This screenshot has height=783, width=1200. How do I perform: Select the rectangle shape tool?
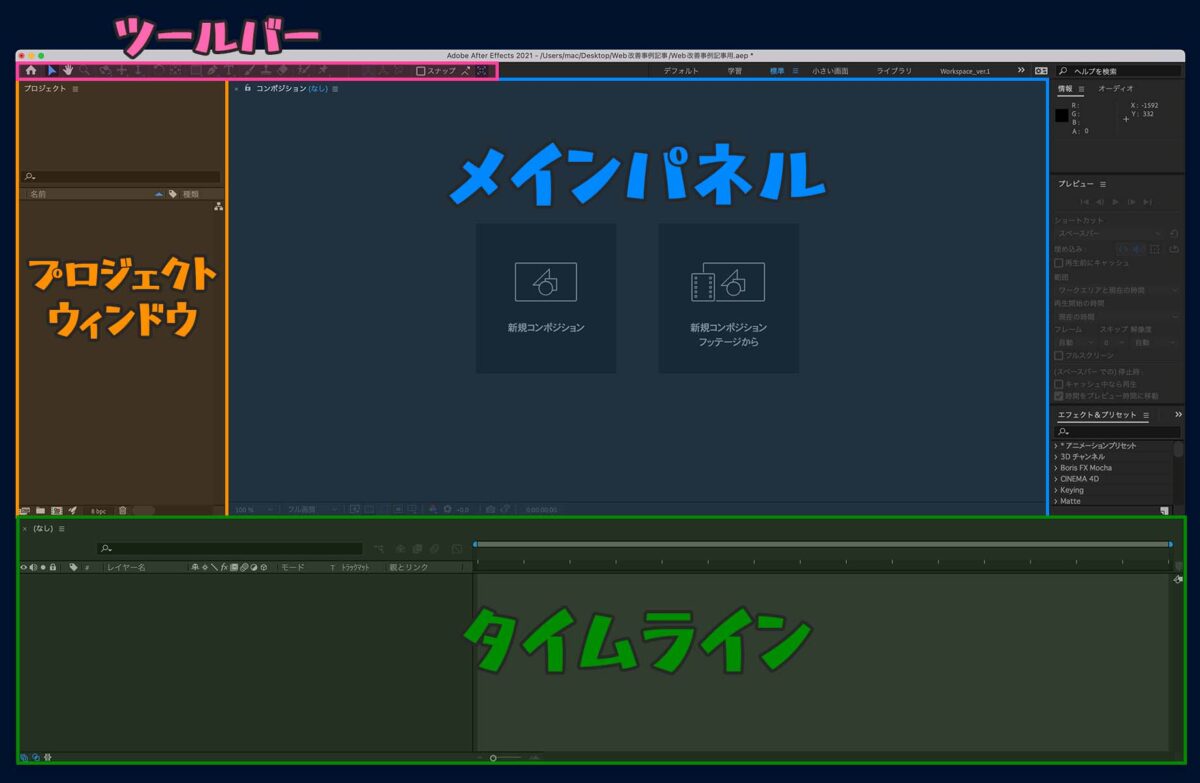pyautogui.click(x=195, y=71)
